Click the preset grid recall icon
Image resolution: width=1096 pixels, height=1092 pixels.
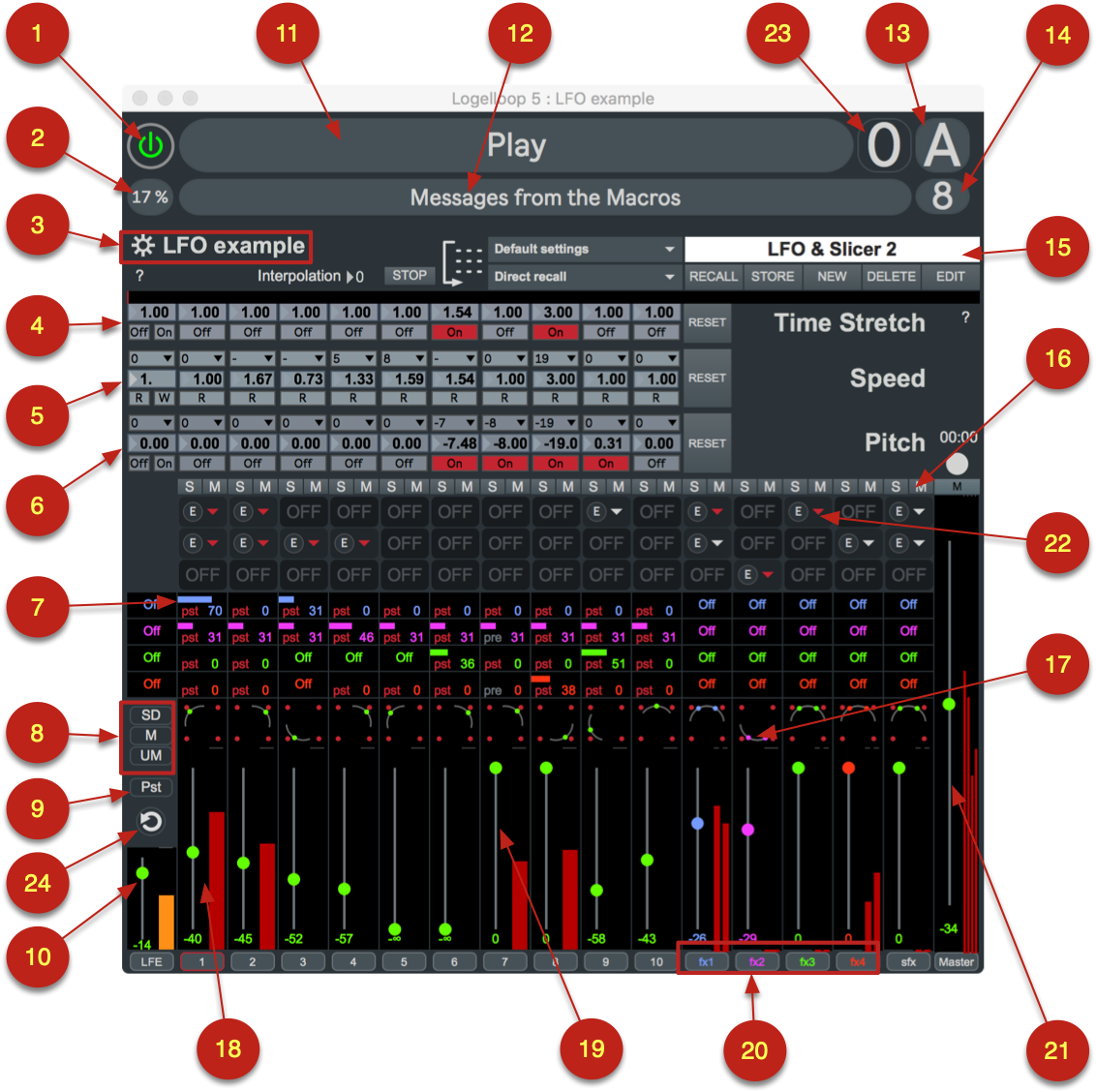point(462,263)
